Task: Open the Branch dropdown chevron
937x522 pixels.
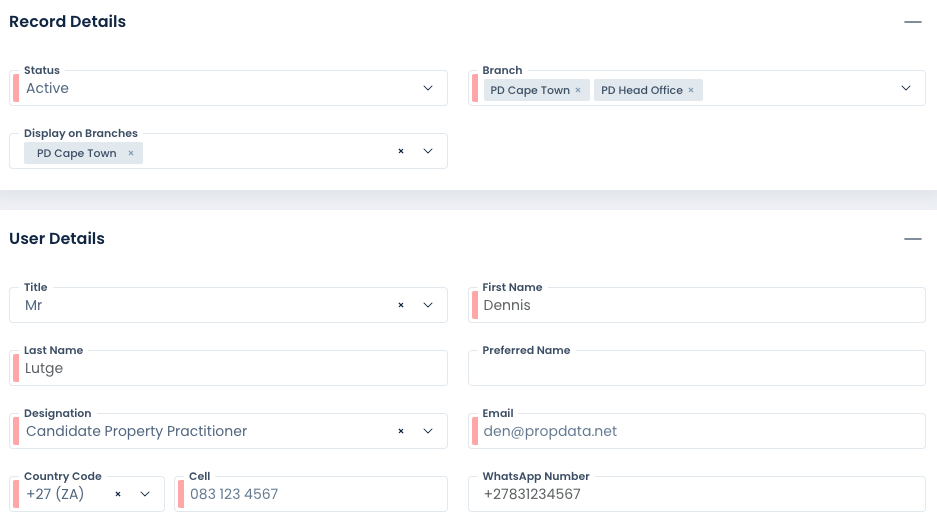Action: (906, 88)
